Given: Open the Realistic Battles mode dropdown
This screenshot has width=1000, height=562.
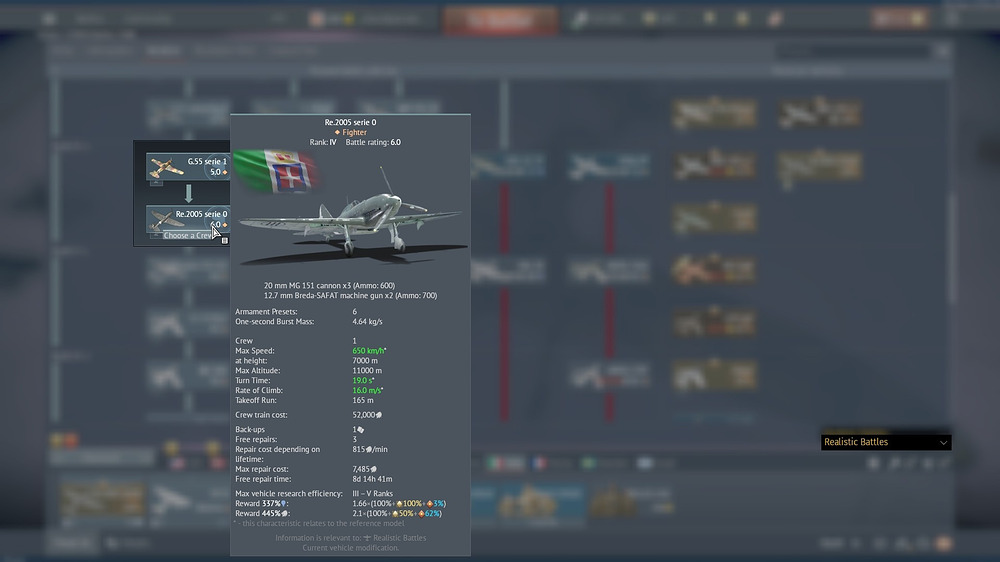Looking at the screenshot, I should click(x=885, y=442).
